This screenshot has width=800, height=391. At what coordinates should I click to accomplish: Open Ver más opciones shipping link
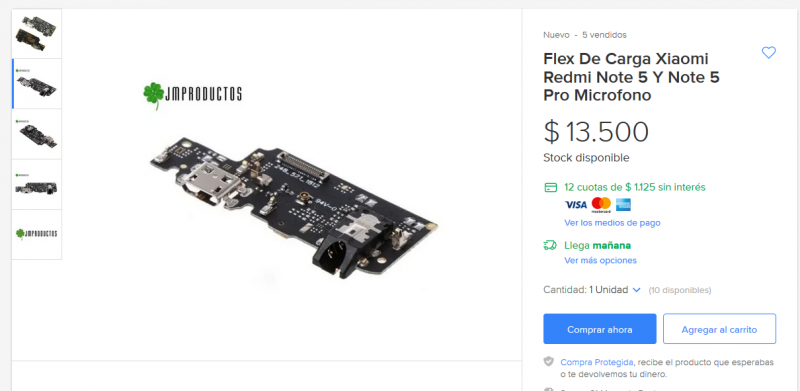(x=601, y=260)
